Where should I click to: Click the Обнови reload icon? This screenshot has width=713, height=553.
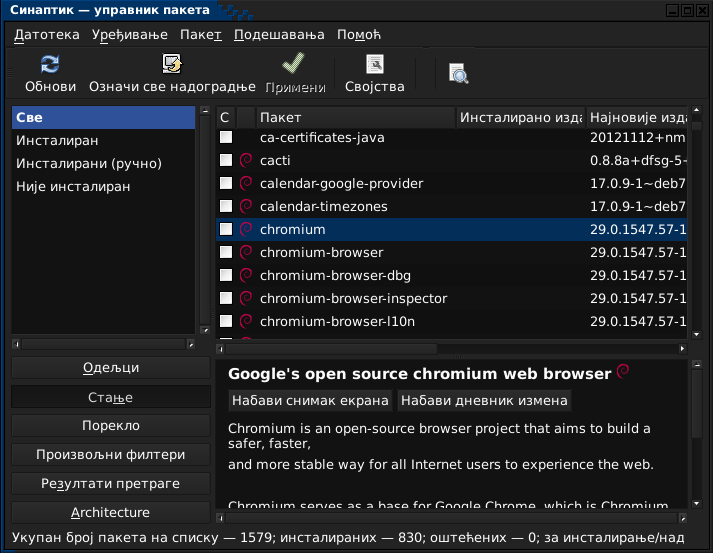(x=50, y=66)
